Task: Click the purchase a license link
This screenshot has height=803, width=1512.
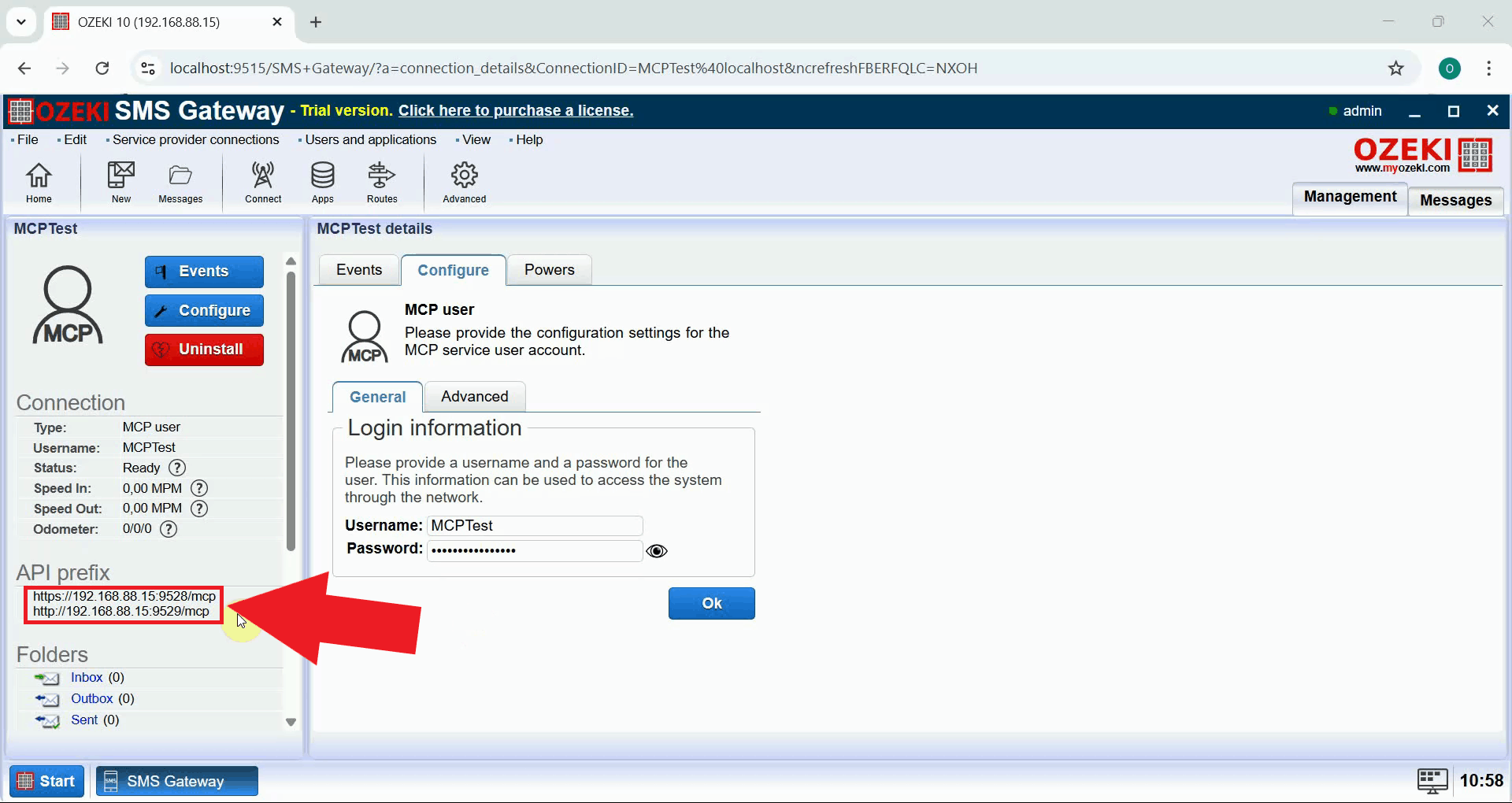Action: click(515, 110)
